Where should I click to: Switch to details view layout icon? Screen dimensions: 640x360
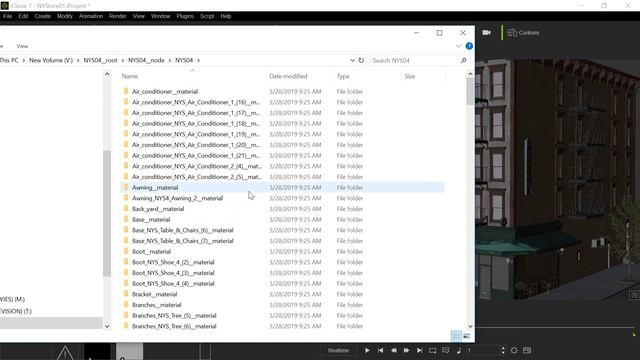(x=456, y=336)
